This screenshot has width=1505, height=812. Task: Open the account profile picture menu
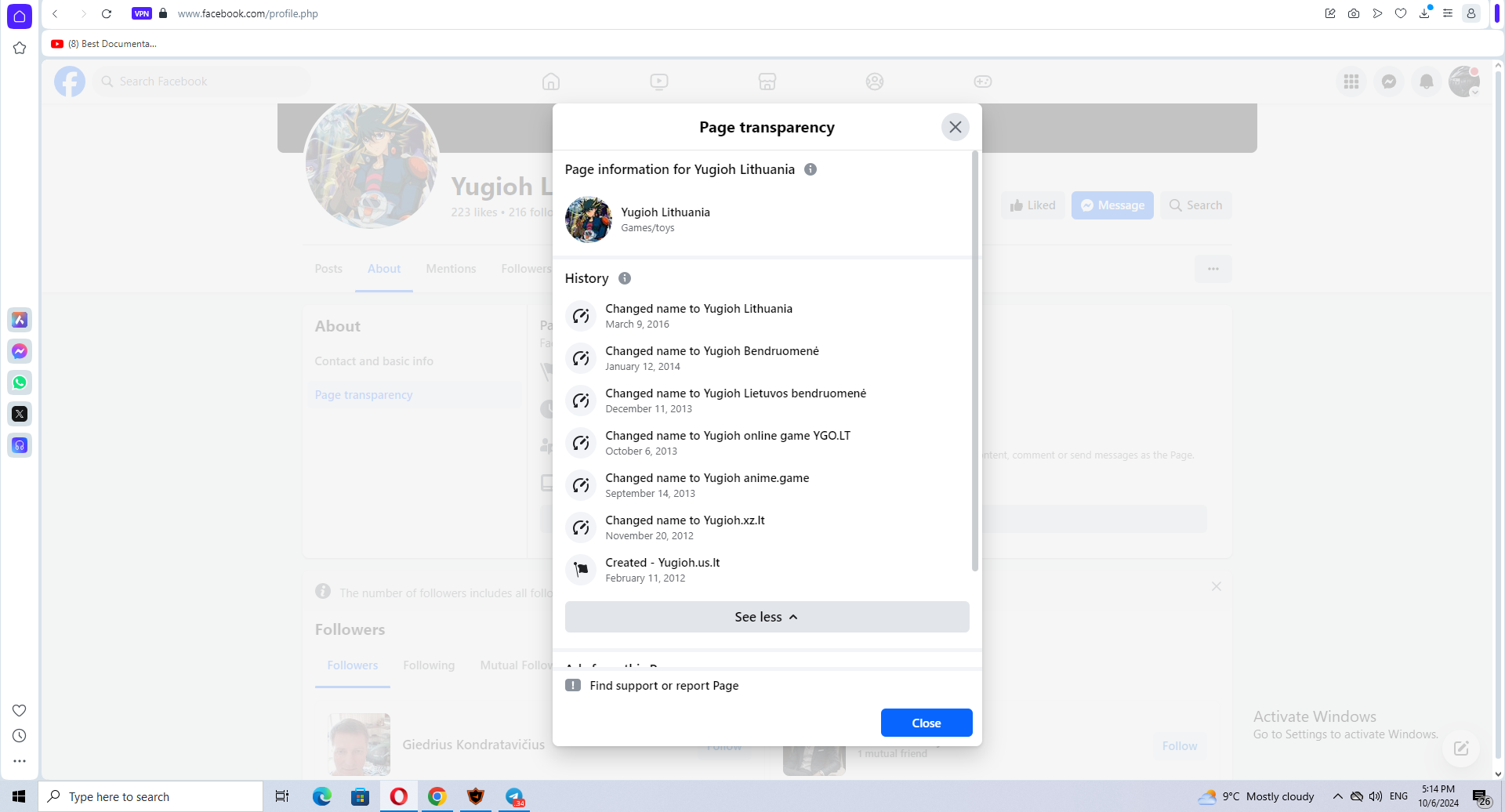coord(1464,82)
